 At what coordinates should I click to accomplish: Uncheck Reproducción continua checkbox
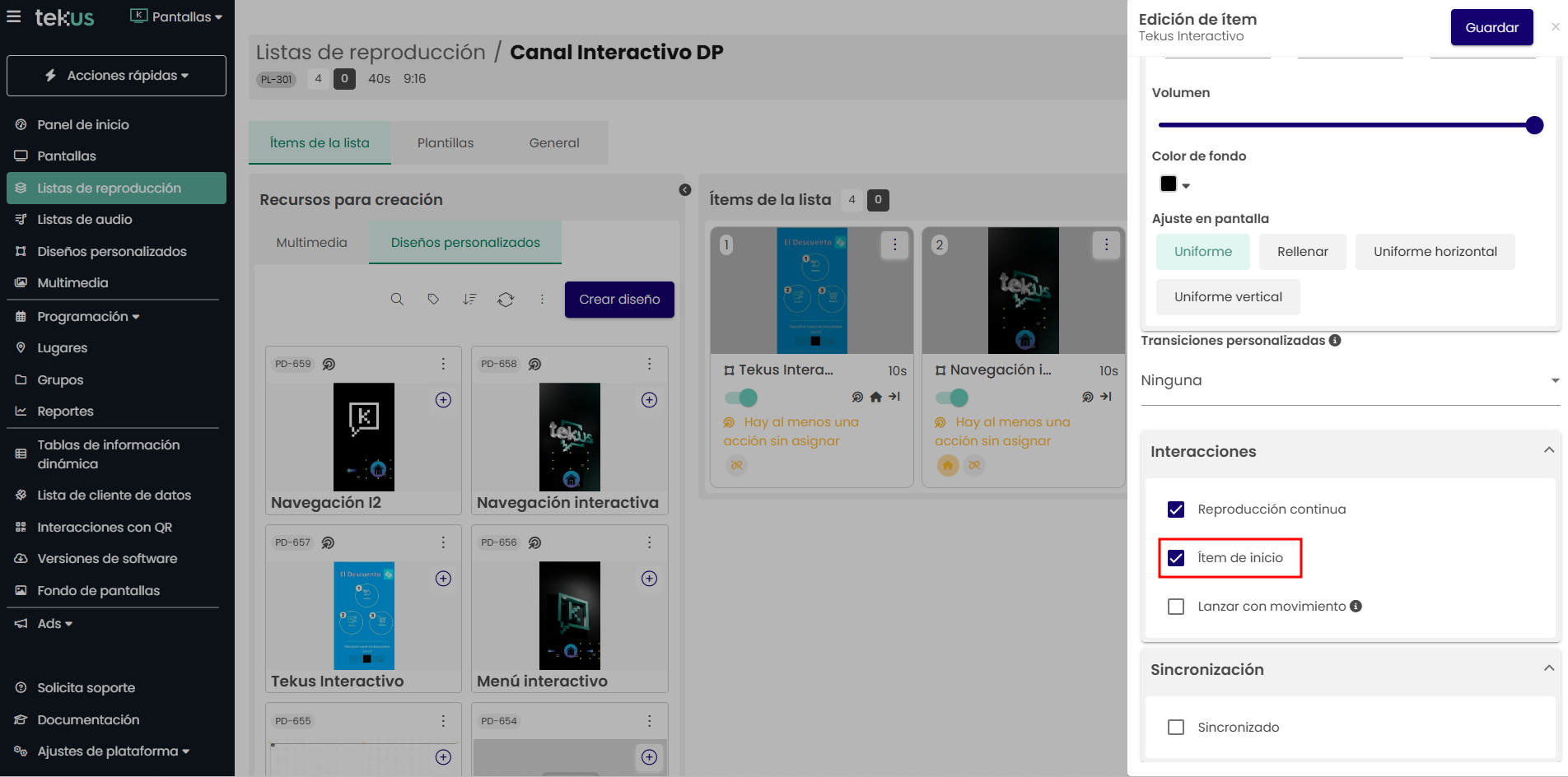1176,509
